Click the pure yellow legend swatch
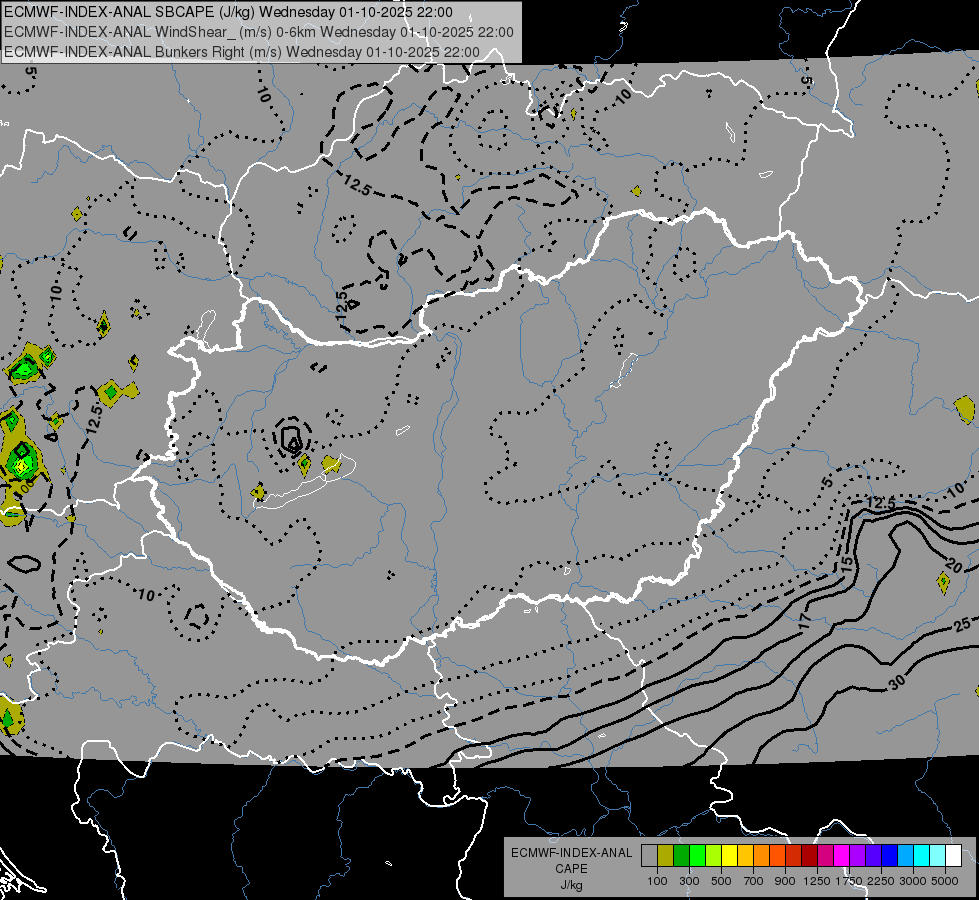 [729, 856]
